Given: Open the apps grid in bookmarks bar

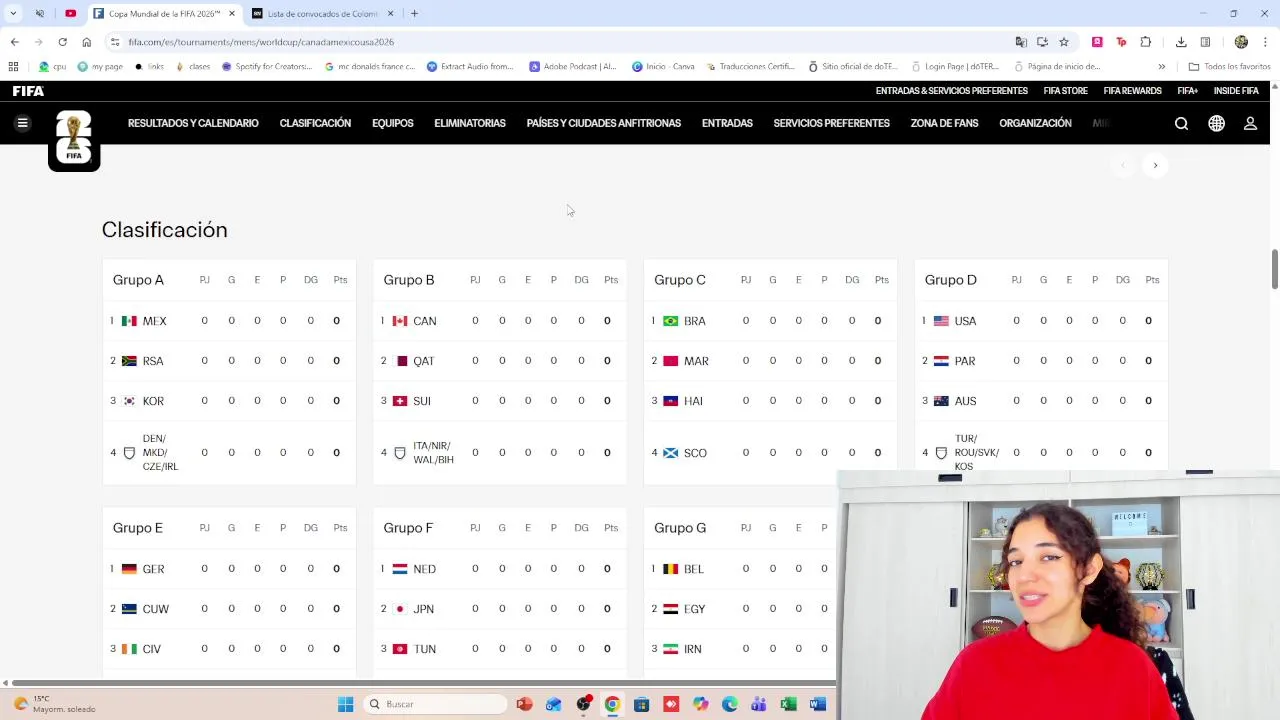Looking at the screenshot, I should pos(13,67).
